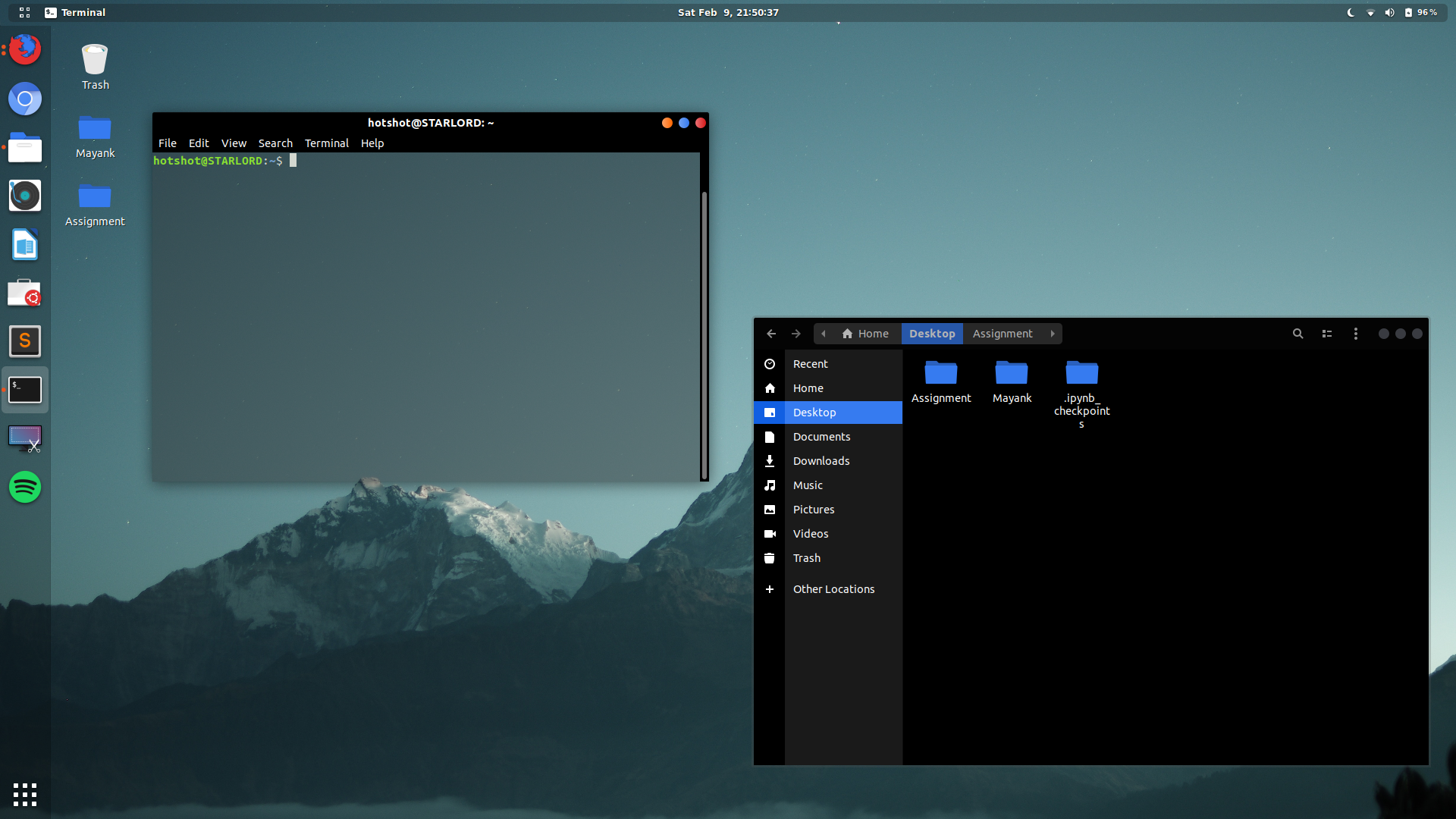Open the Terminal menu in the terminal window
The height and width of the screenshot is (819, 1456).
(x=326, y=143)
